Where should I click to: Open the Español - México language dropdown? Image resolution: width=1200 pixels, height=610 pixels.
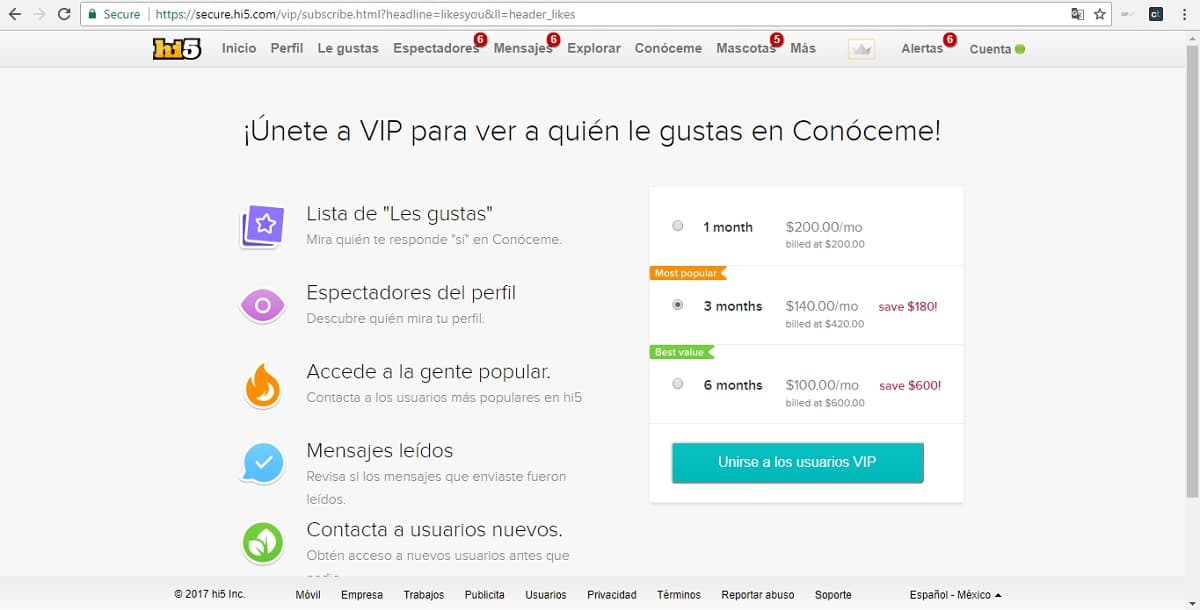tap(955, 595)
